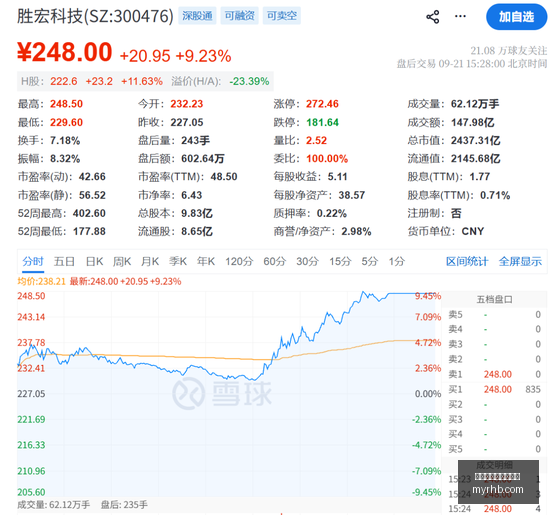Click the 可卖空 tag
This screenshot has width=550, height=515.
click(x=281, y=16)
